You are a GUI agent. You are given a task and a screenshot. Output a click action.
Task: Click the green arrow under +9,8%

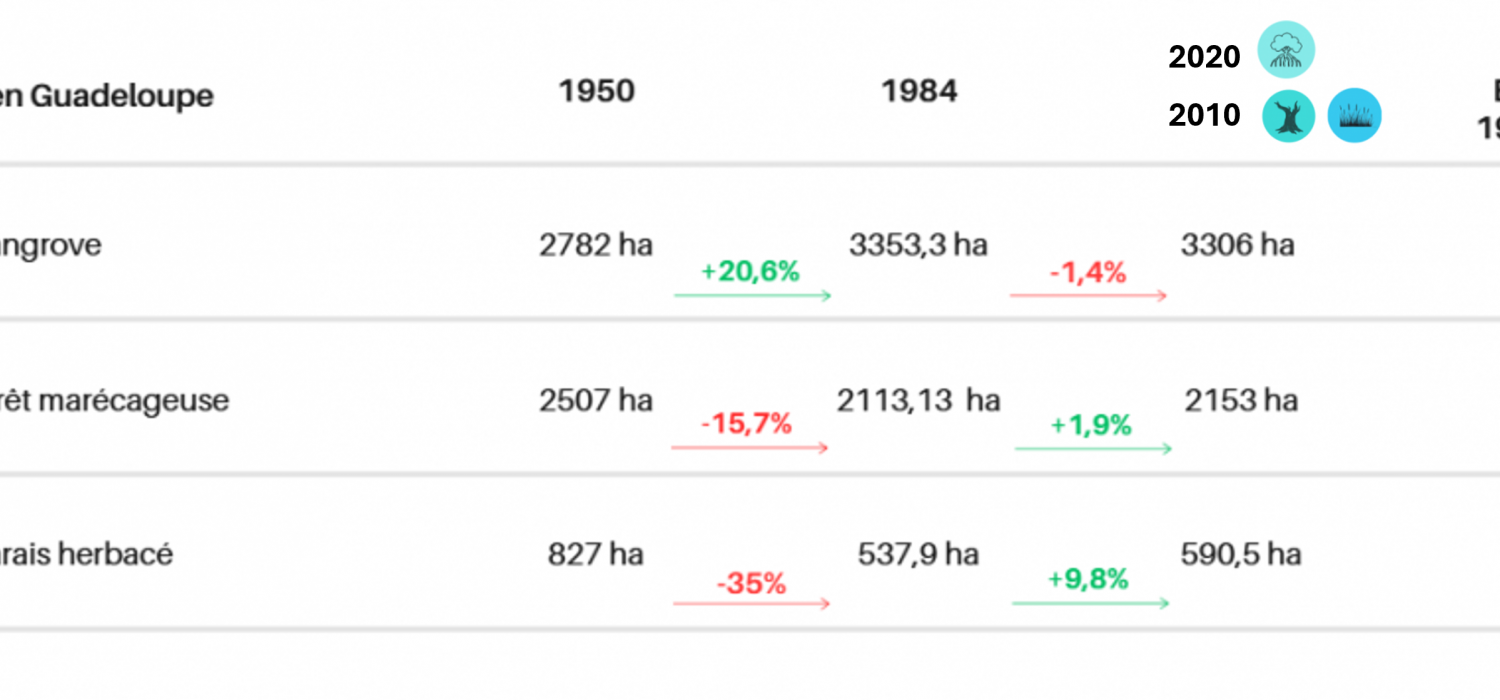point(1090,603)
